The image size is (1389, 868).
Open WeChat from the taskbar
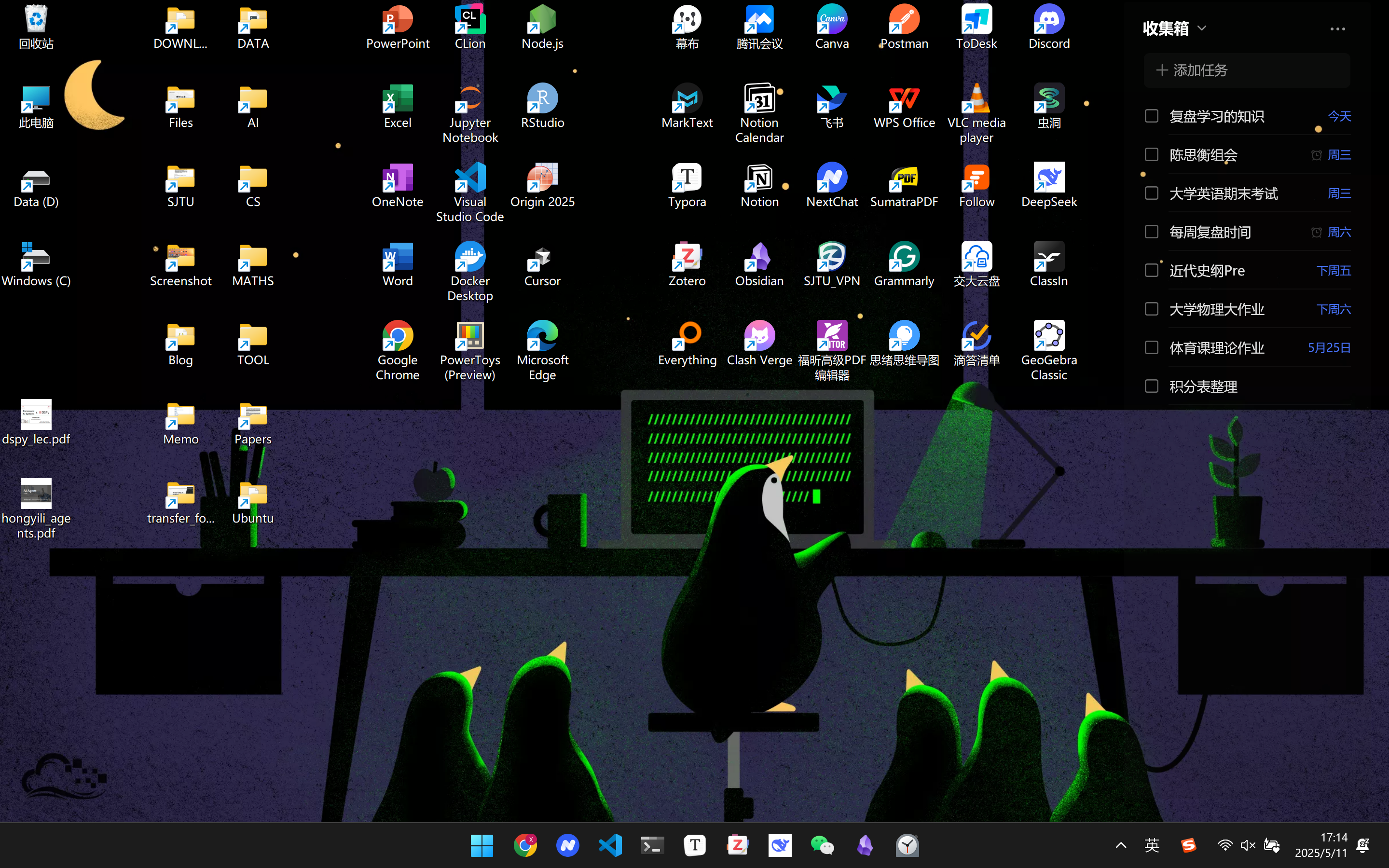coord(822,845)
